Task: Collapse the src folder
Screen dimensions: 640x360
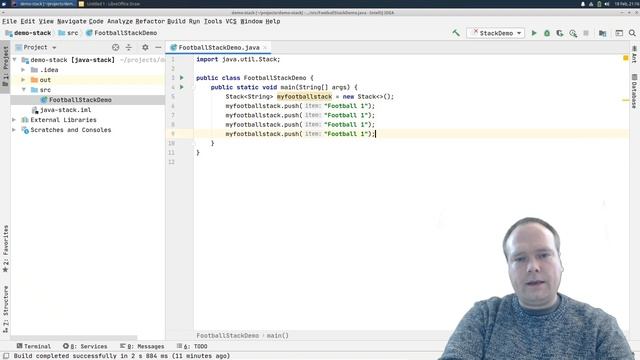Action: click(x=23, y=90)
